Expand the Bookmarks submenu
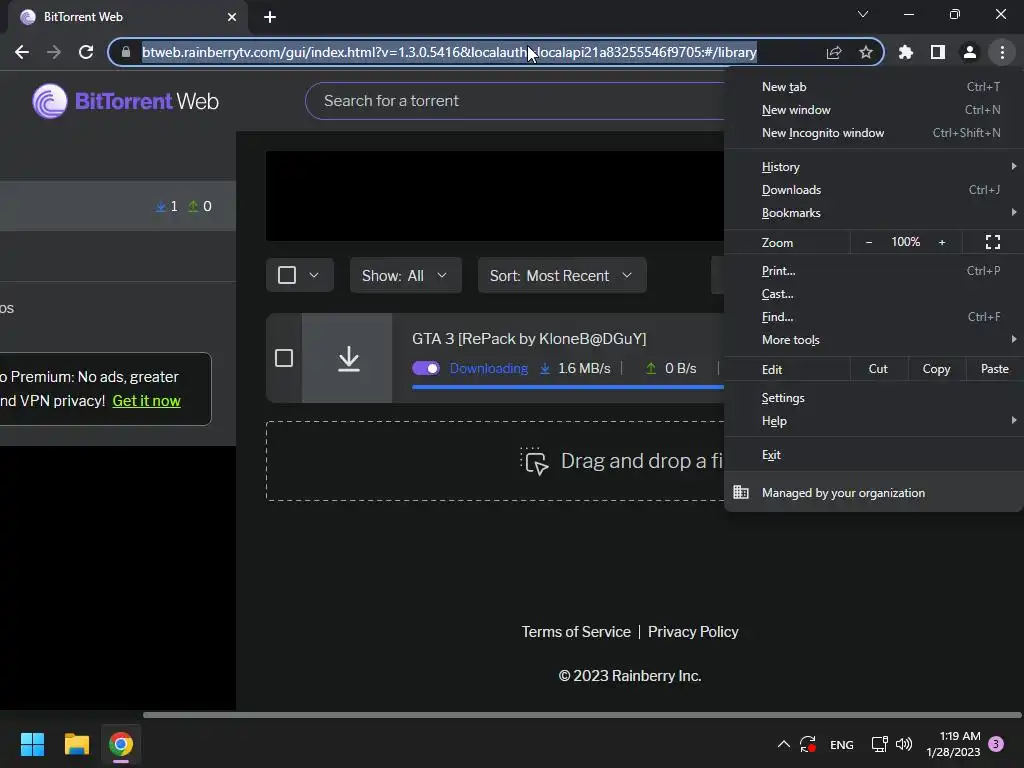The width and height of the screenshot is (1024, 768). tap(874, 213)
